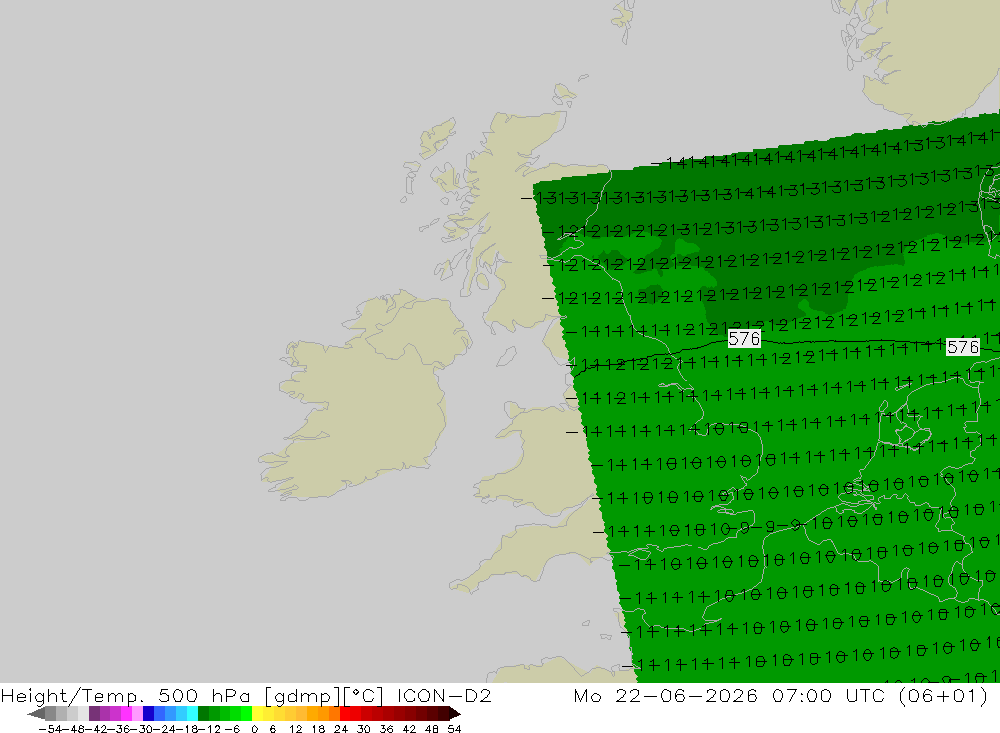Click the -9 temperature values over the Channel
This screenshot has height=733, width=1000.
pyautogui.click(x=762, y=527)
